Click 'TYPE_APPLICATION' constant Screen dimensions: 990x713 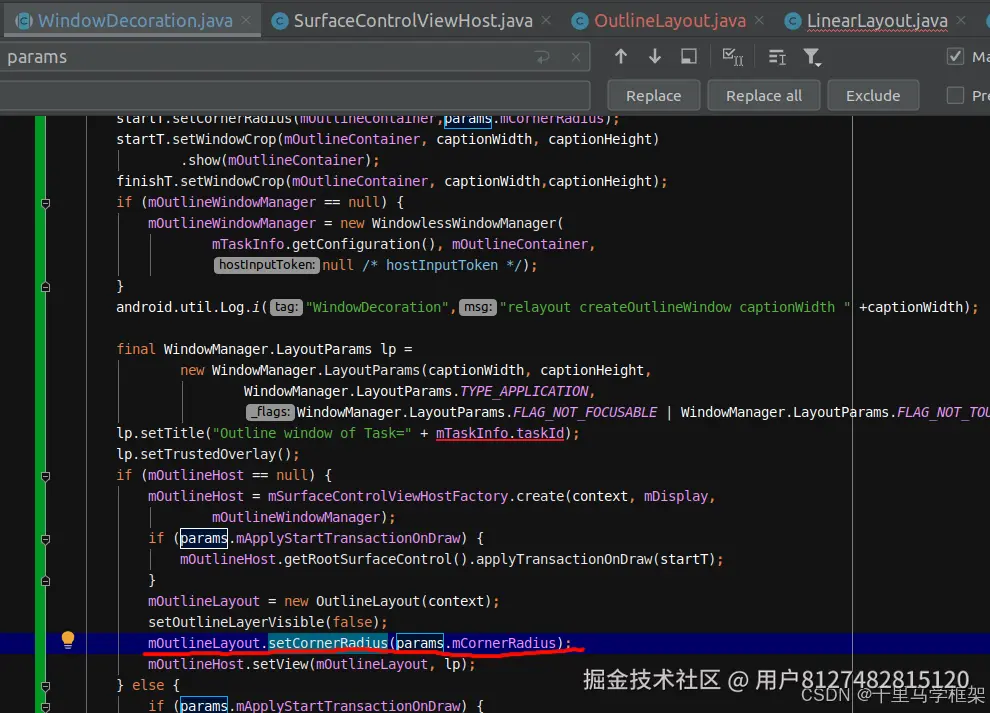pos(524,391)
